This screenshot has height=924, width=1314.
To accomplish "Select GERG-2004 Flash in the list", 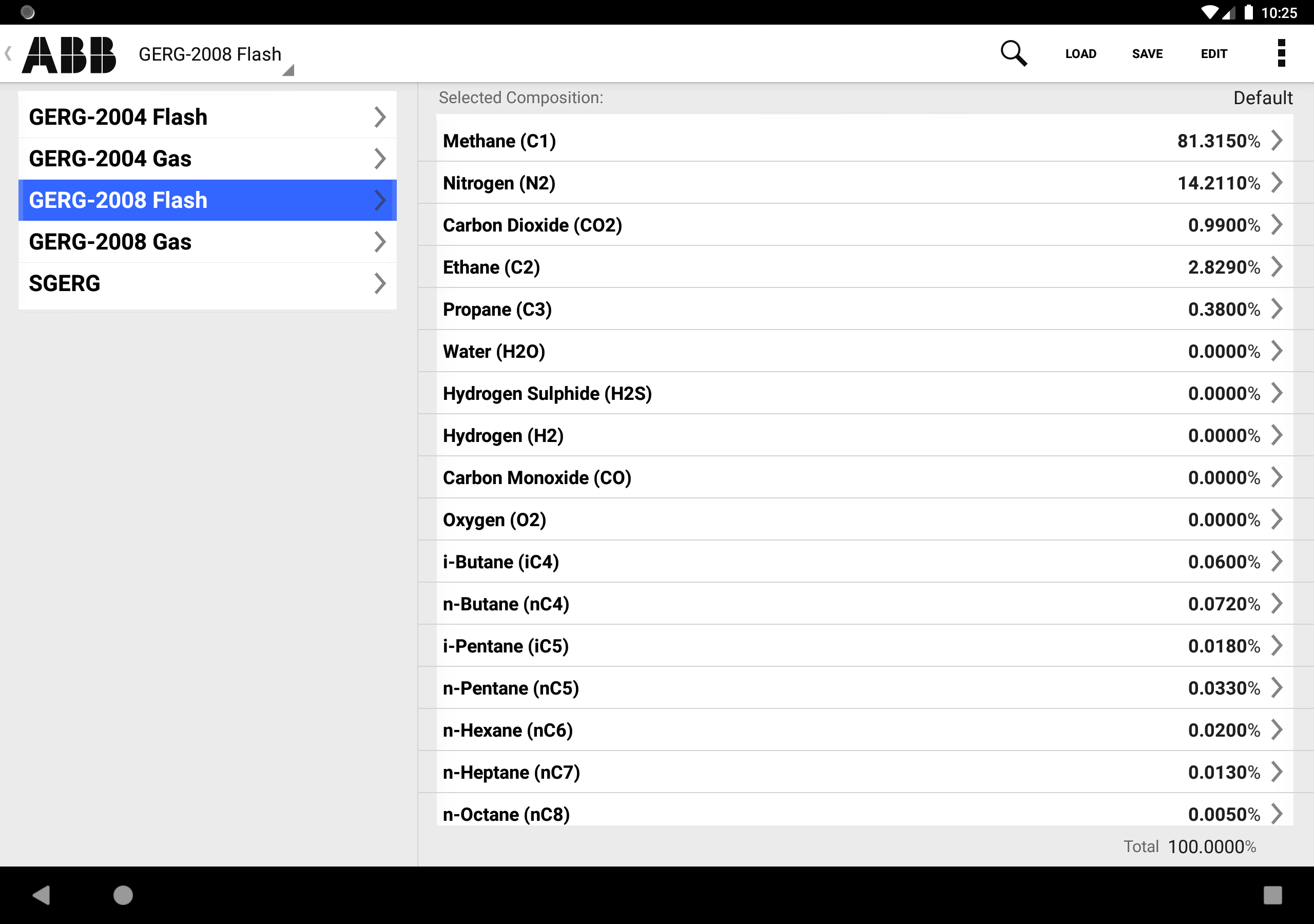I will tap(207, 117).
